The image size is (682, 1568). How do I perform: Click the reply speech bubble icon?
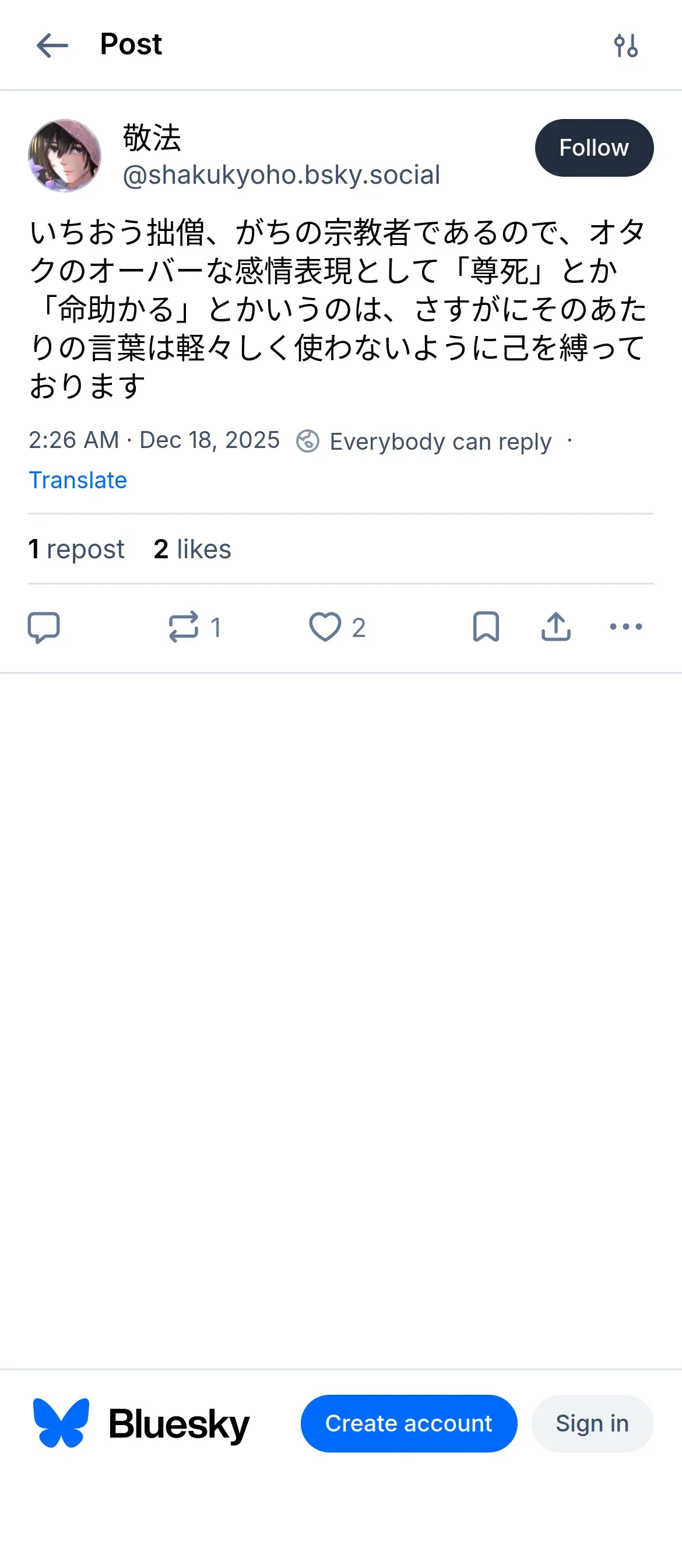click(x=44, y=627)
